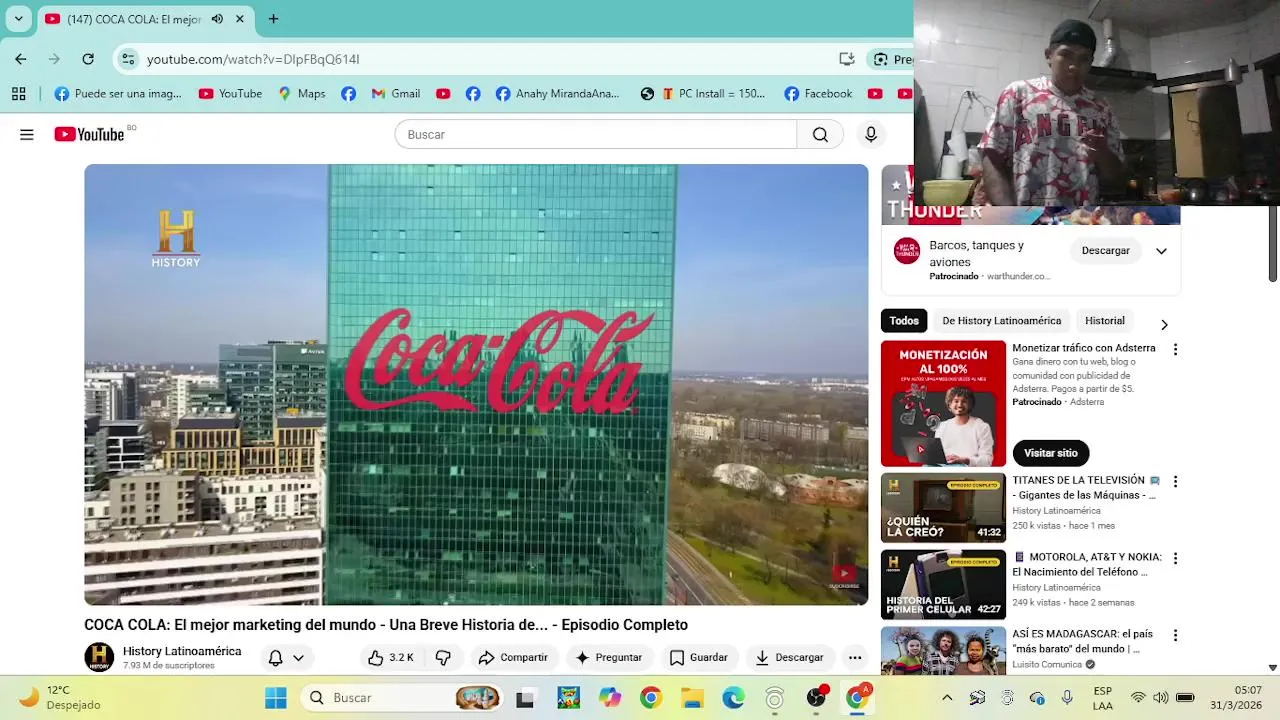1280x720 pixels.
Task: Open the apps grid in bookmarks bar
Action: point(18,93)
